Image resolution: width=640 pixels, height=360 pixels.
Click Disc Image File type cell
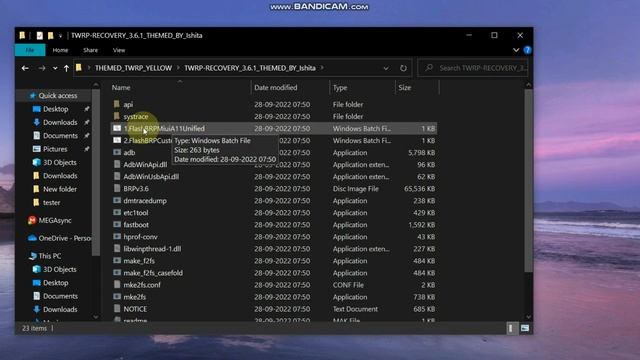tap(356, 189)
